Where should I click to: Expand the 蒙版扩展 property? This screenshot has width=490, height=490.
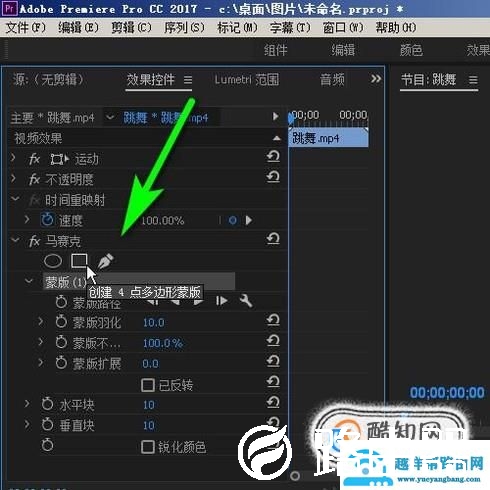tap(41, 362)
